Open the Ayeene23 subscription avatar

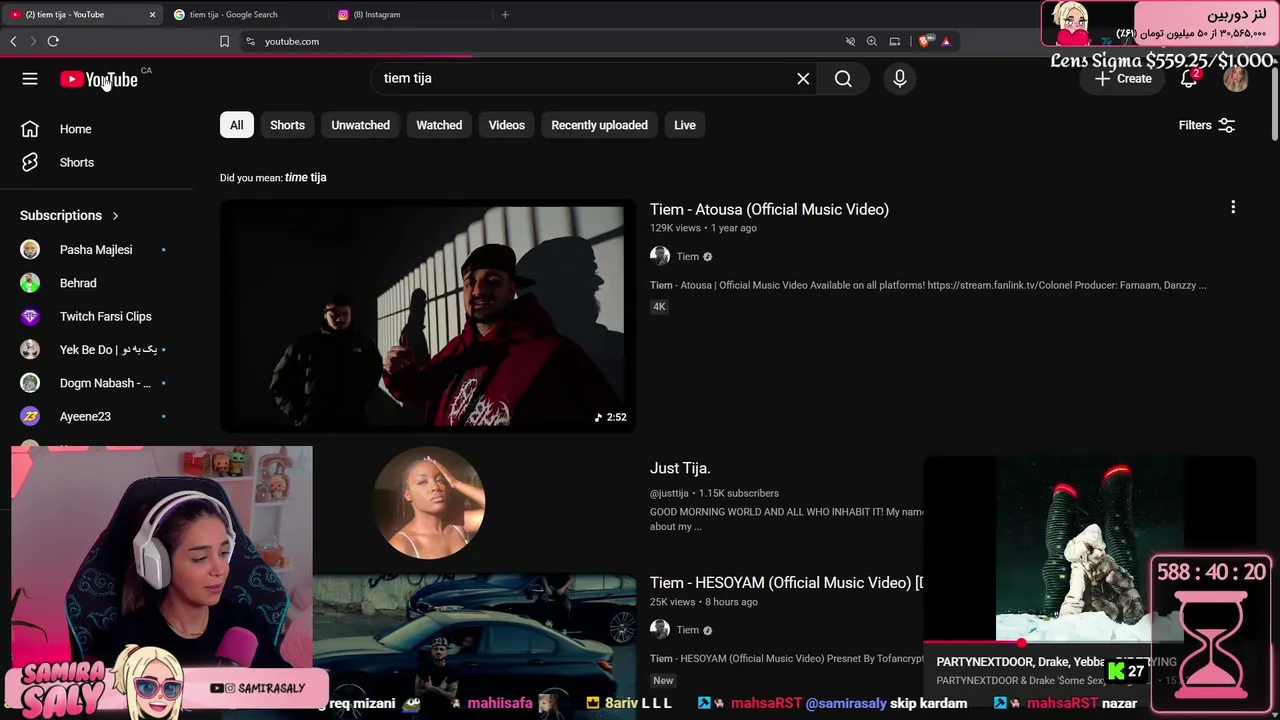pyautogui.click(x=30, y=416)
